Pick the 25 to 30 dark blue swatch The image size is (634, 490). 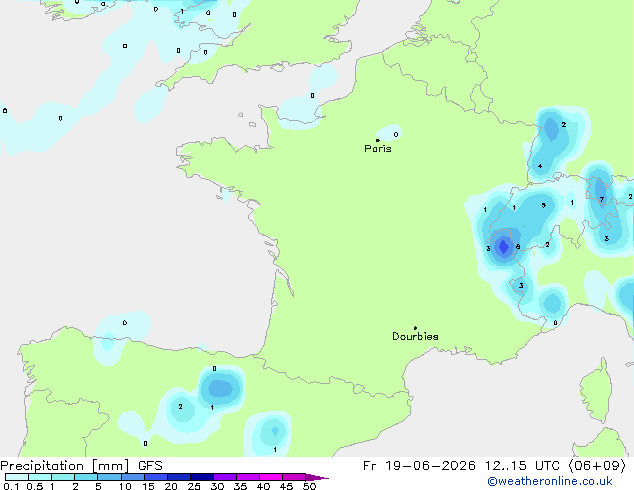(202, 477)
